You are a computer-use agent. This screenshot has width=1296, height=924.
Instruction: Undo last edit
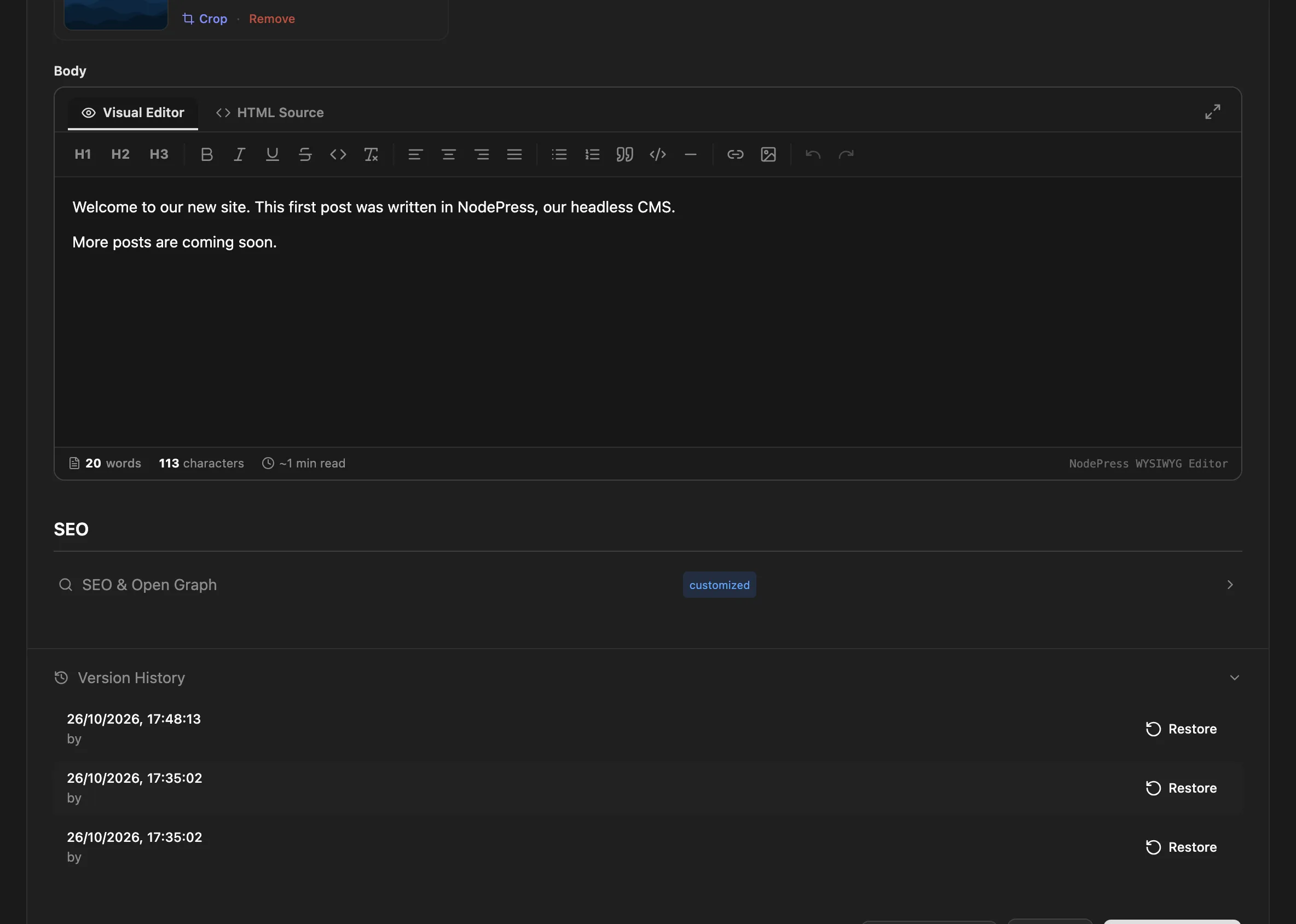[813, 154]
